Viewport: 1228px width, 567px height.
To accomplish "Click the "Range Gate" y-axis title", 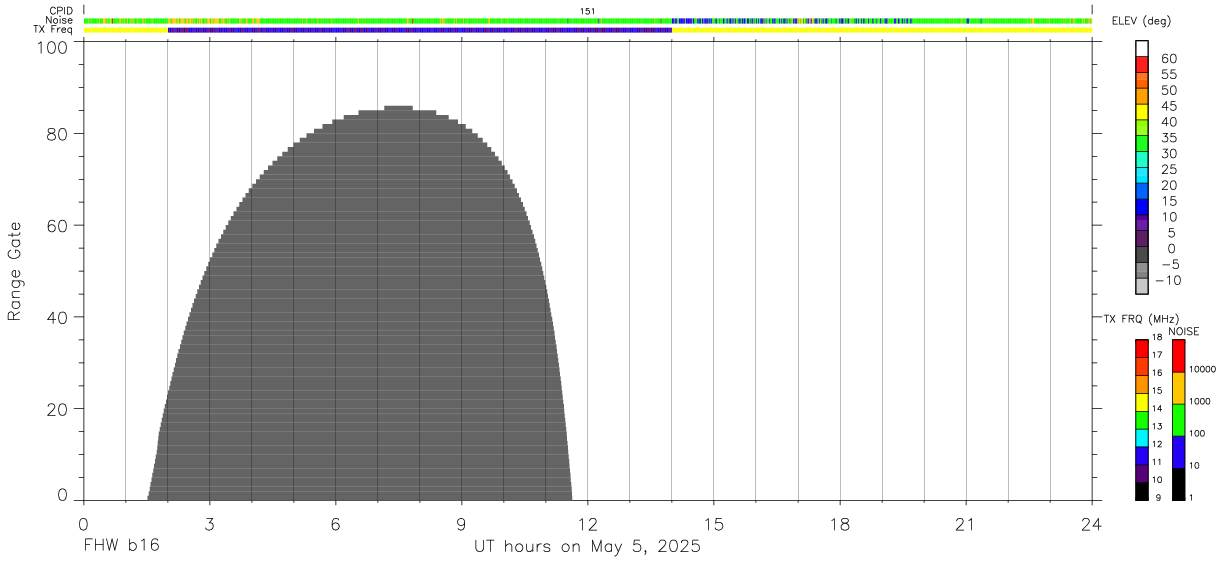I will click(x=15, y=273).
